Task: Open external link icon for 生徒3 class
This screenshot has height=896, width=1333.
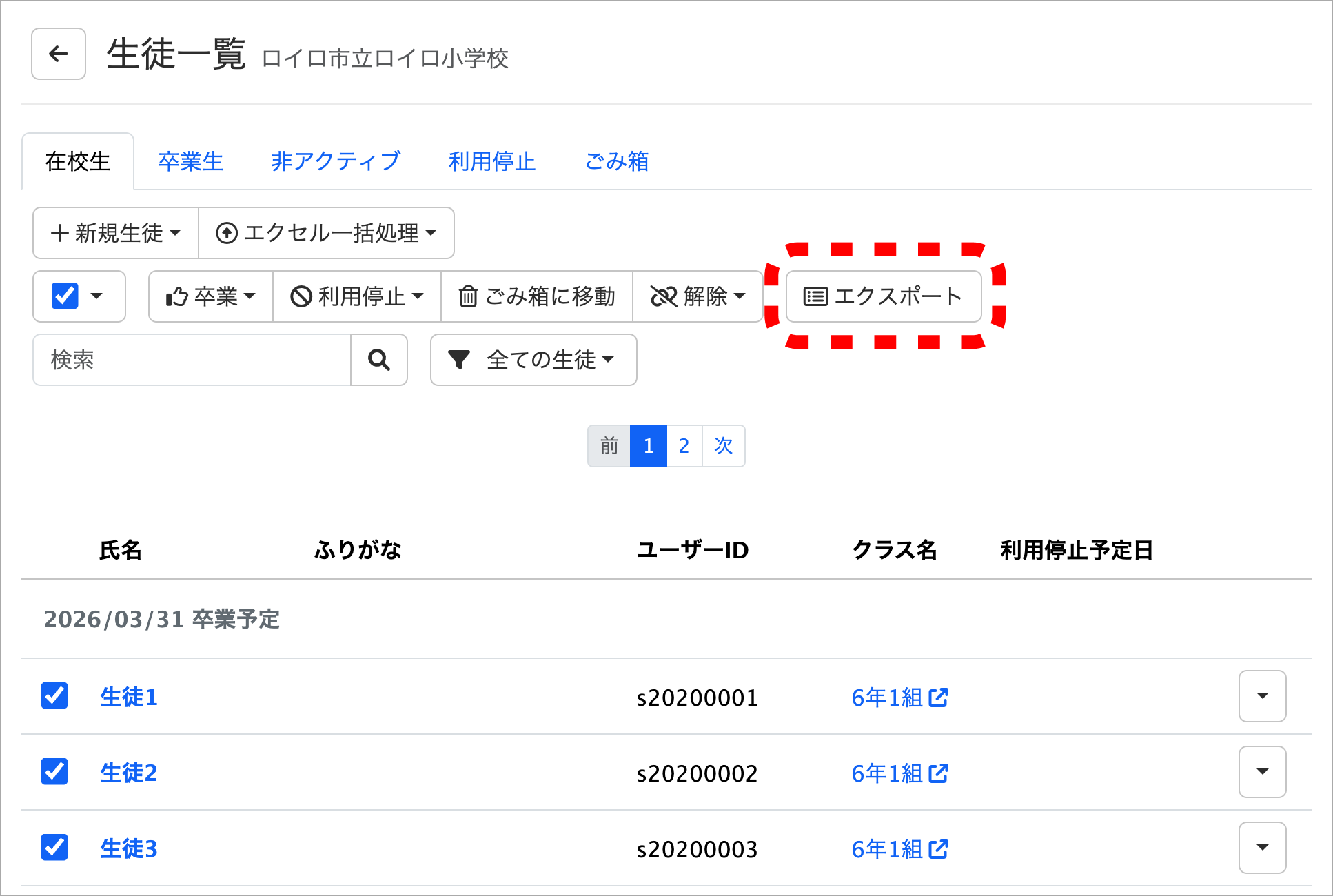Action: click(x=939, y=849)
